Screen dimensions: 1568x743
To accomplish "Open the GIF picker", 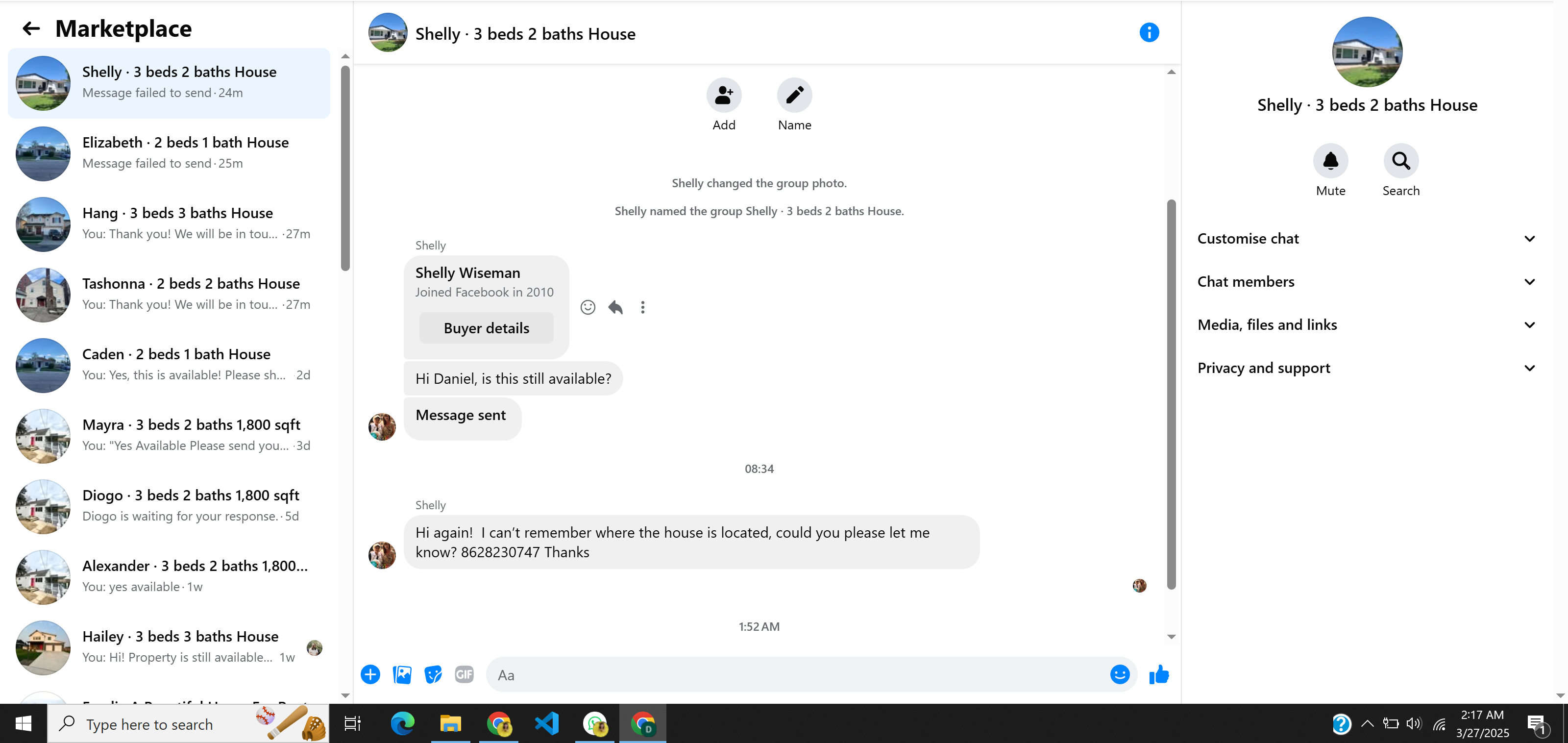I will point(464,675).
